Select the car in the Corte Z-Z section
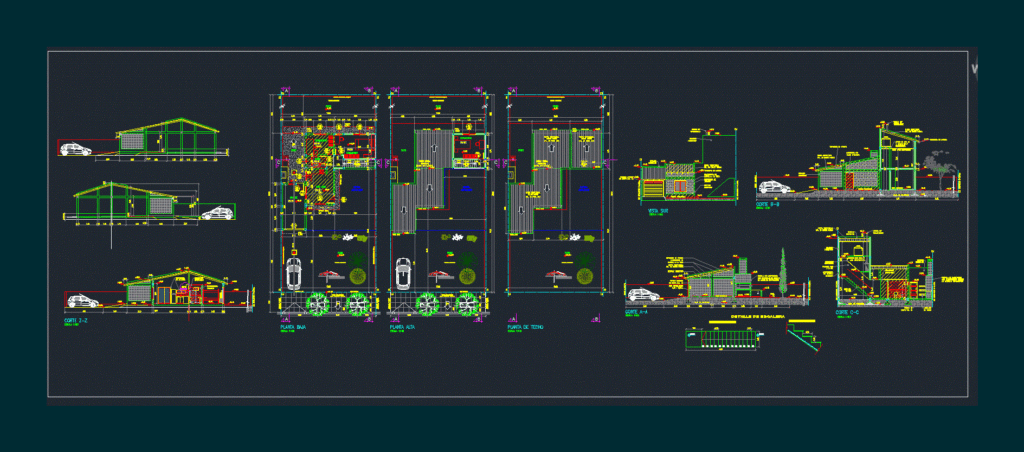Viewport: 1024px width, 452px height. coord(83,301)
